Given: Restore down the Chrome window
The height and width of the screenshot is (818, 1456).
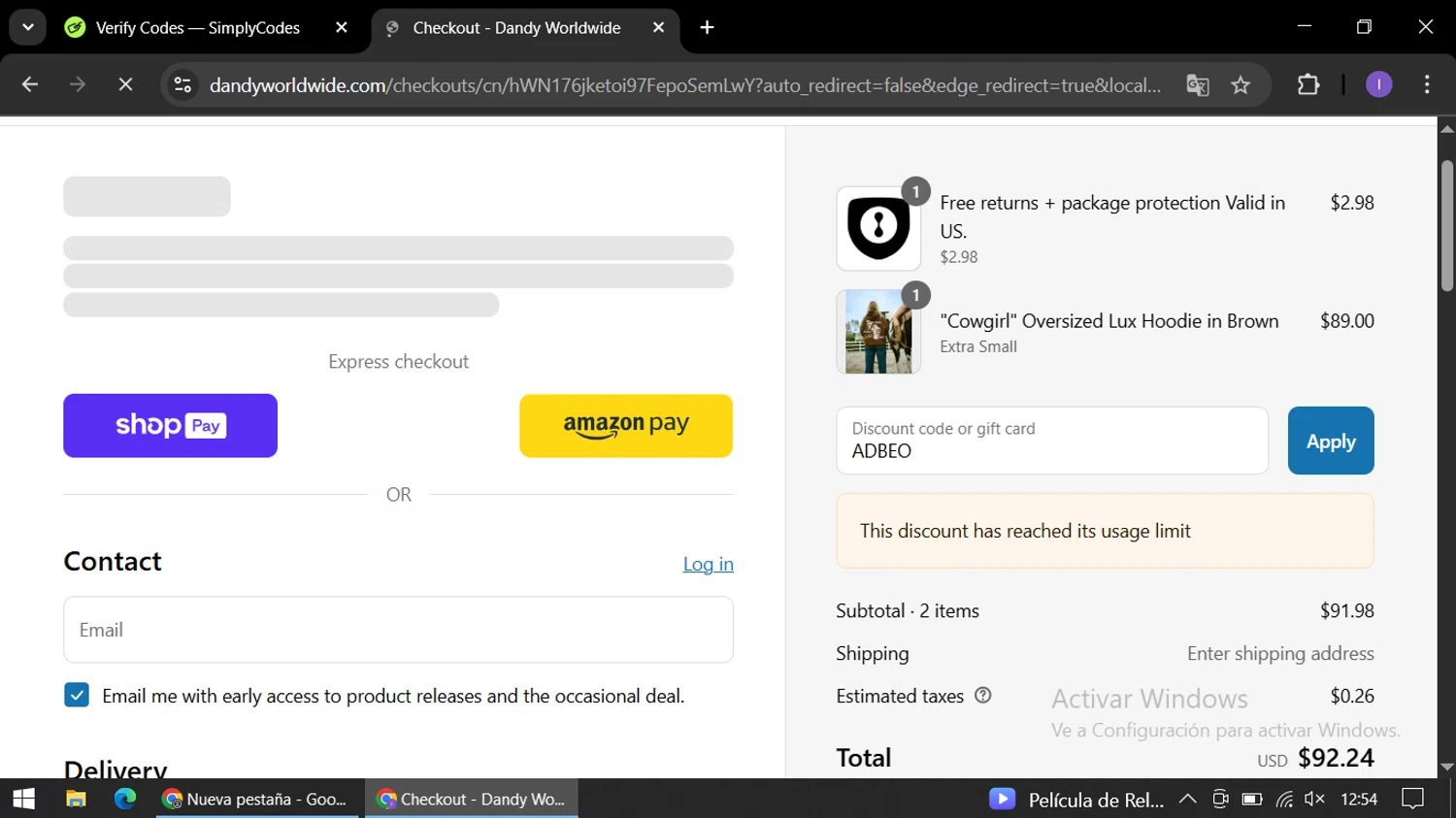Looking at the screenshot, I should point(1364,27).
